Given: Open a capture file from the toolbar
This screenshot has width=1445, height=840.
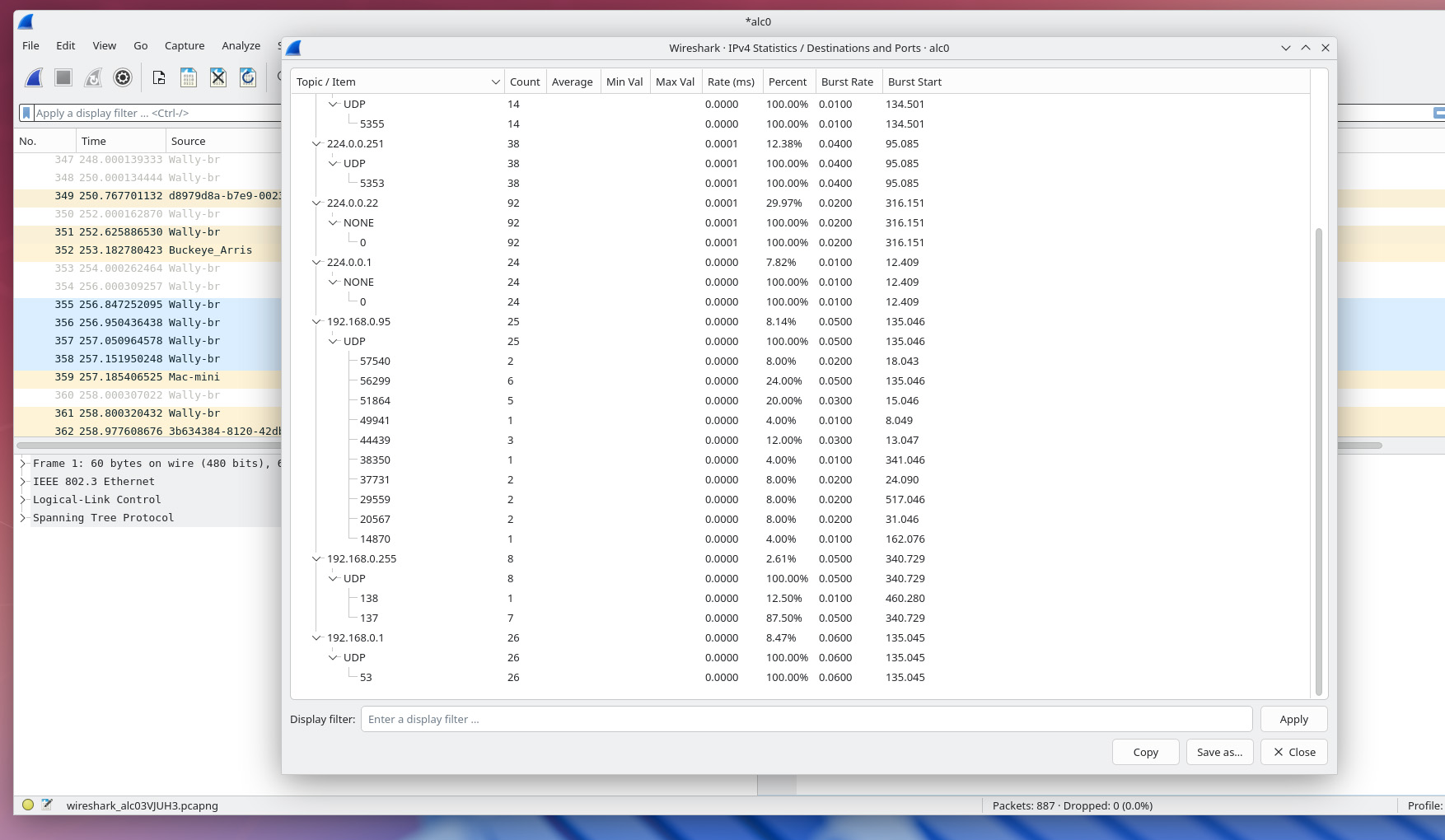Looking at the screenshot, I should pyautogui.click(x=159, y=77).
